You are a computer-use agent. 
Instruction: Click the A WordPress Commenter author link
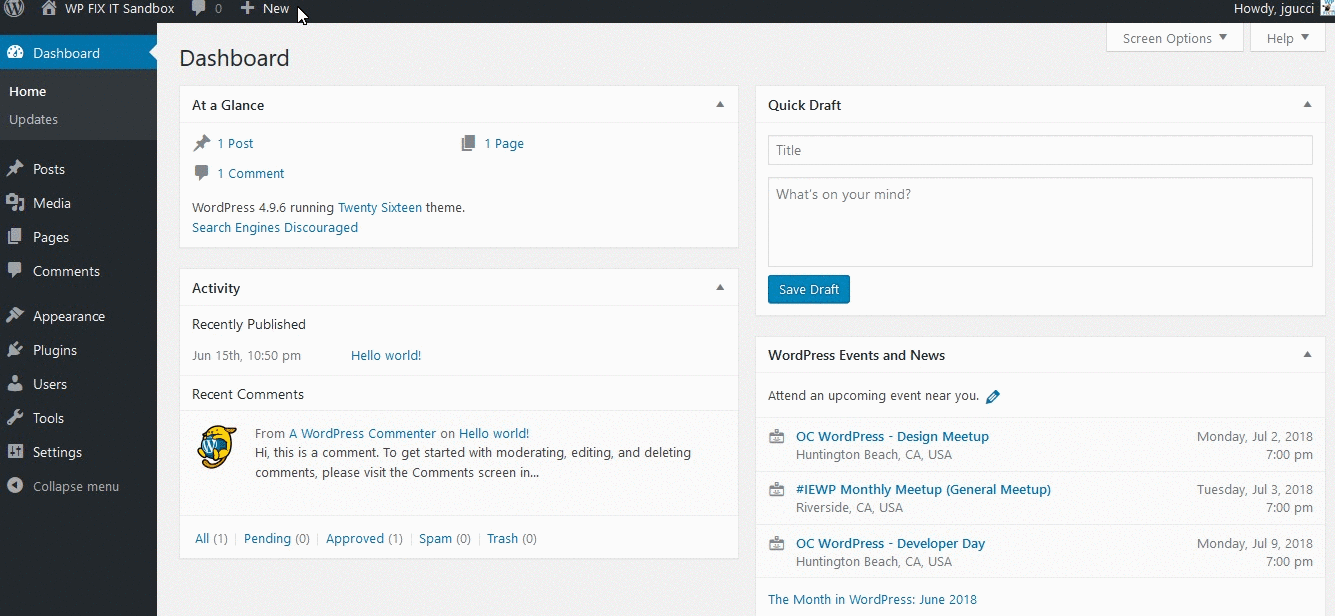pos(363,434)
